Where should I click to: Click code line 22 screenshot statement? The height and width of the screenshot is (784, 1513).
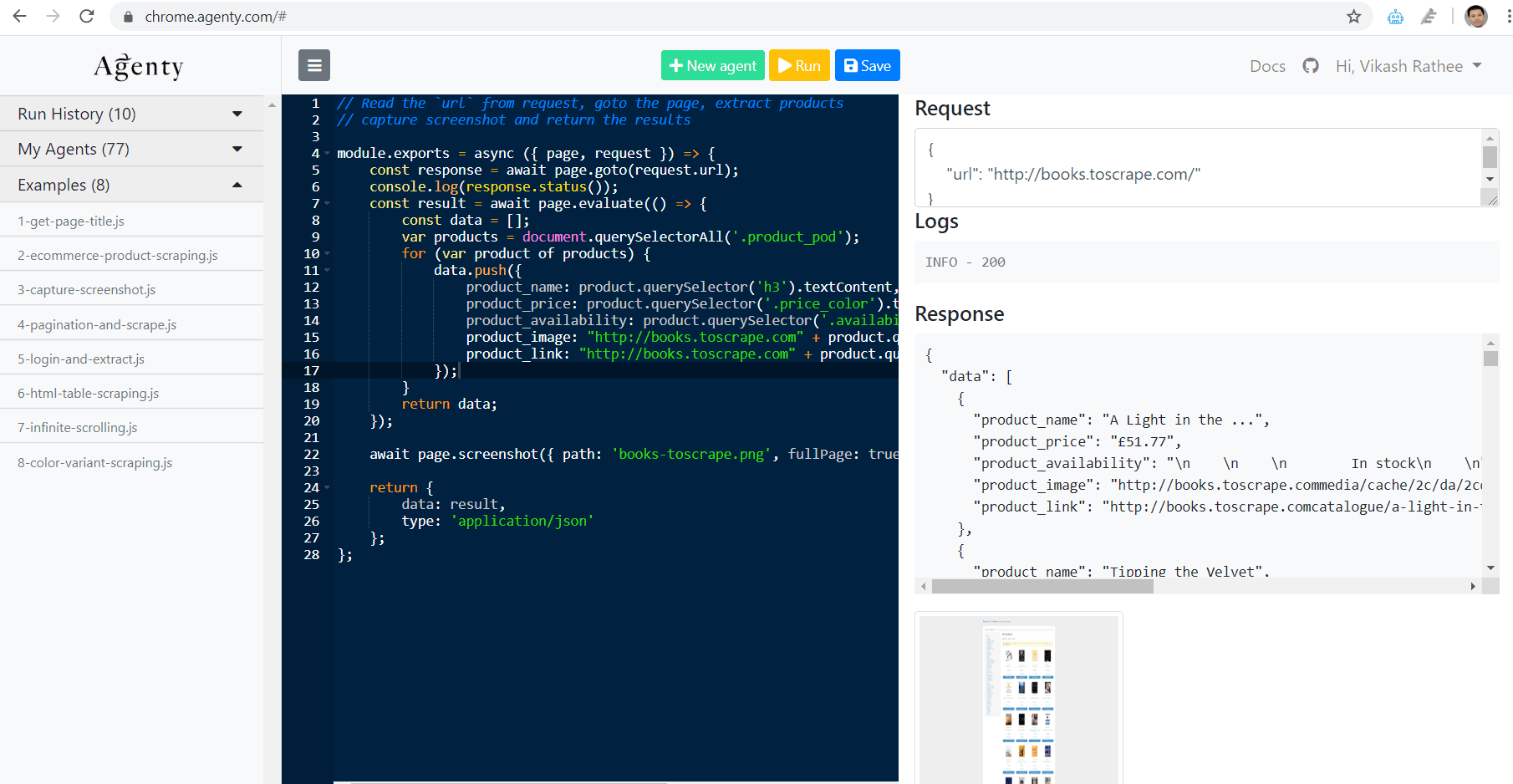(x=634, y=455)
